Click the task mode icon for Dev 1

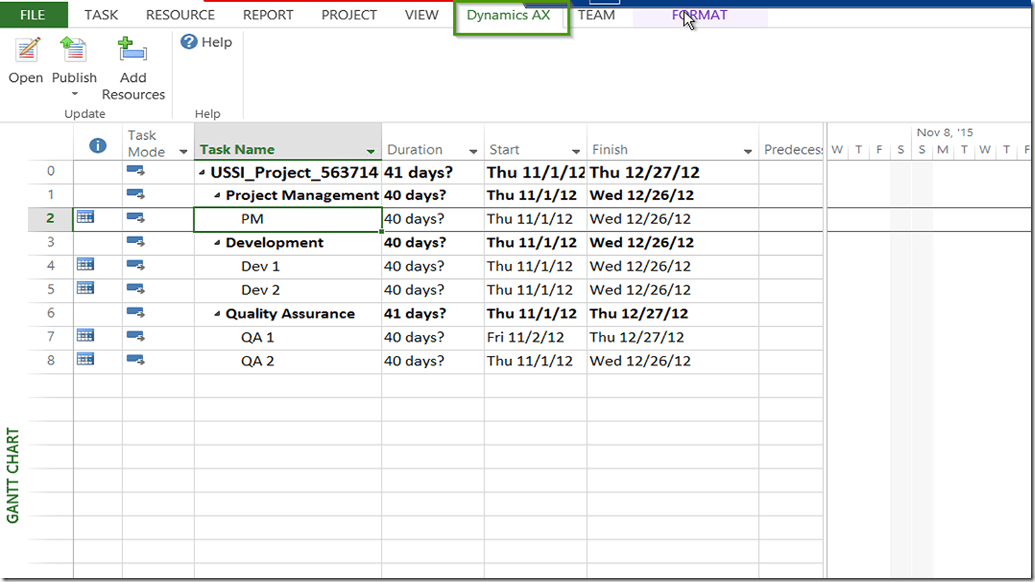click(x=135, y=265)
